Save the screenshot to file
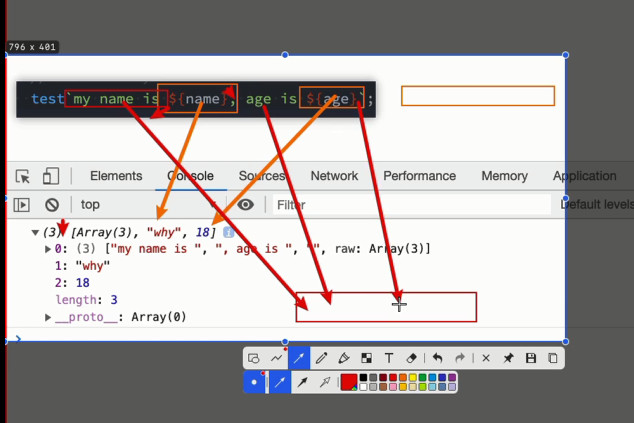 click(x=530, y=358)
